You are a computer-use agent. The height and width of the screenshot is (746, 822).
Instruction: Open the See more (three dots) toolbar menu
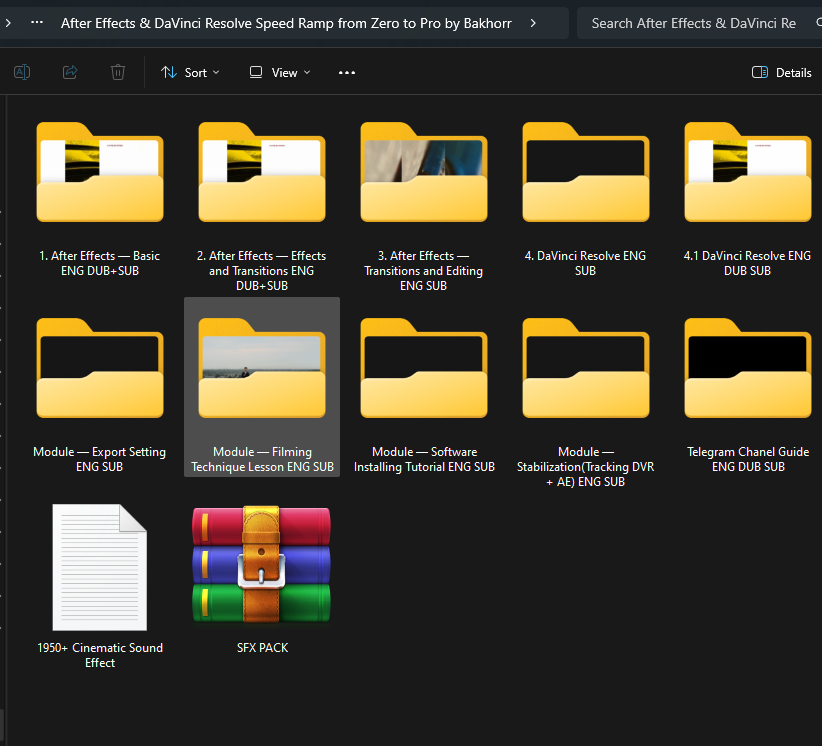click(347, 72)
